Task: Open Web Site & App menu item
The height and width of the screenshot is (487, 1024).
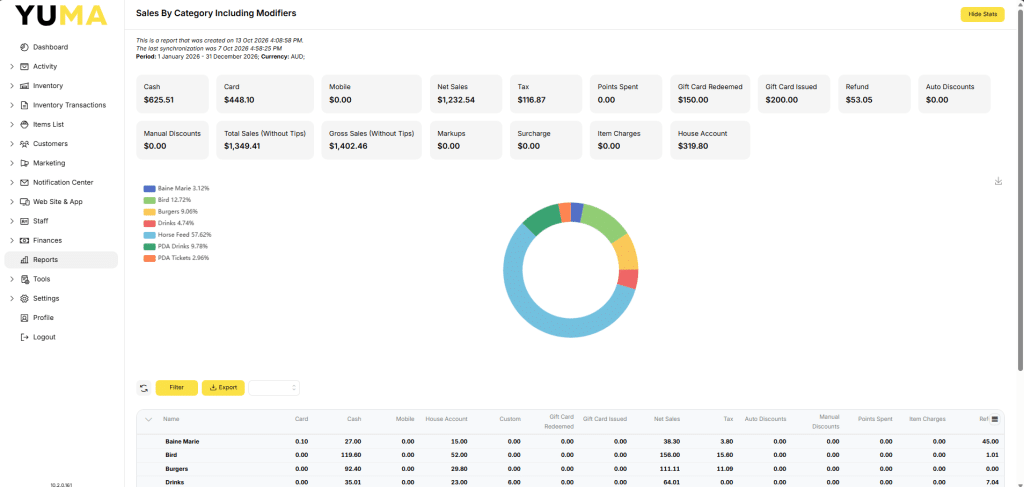Action: tap(61, 202)
